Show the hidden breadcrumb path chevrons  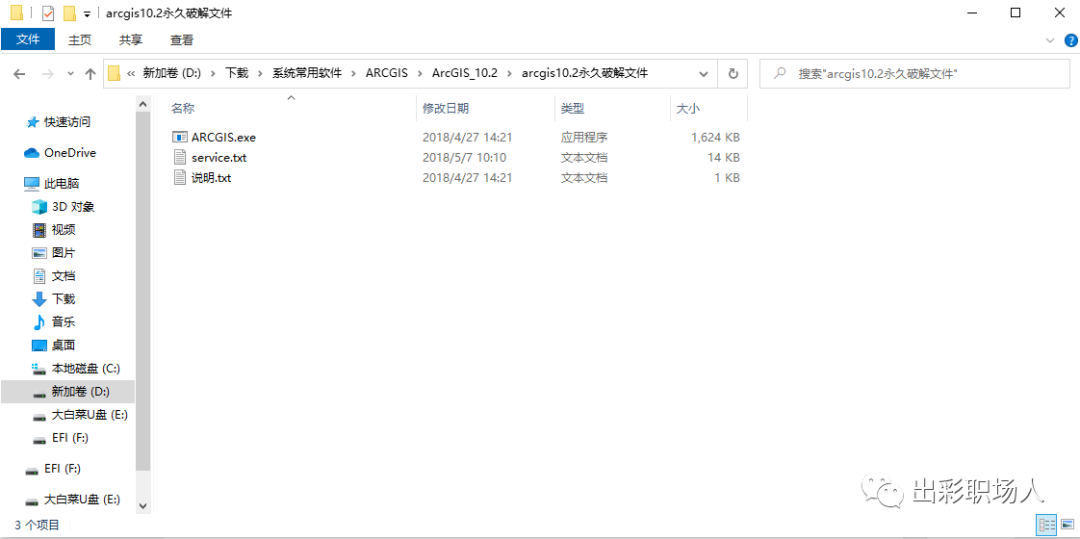tap(131, 74)
